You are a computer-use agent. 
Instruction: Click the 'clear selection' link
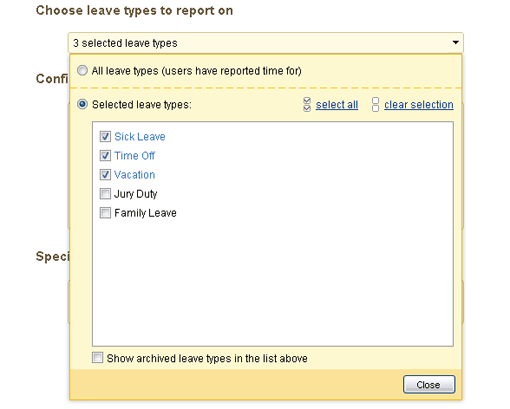pyautogui.click(x=419, y=105)
